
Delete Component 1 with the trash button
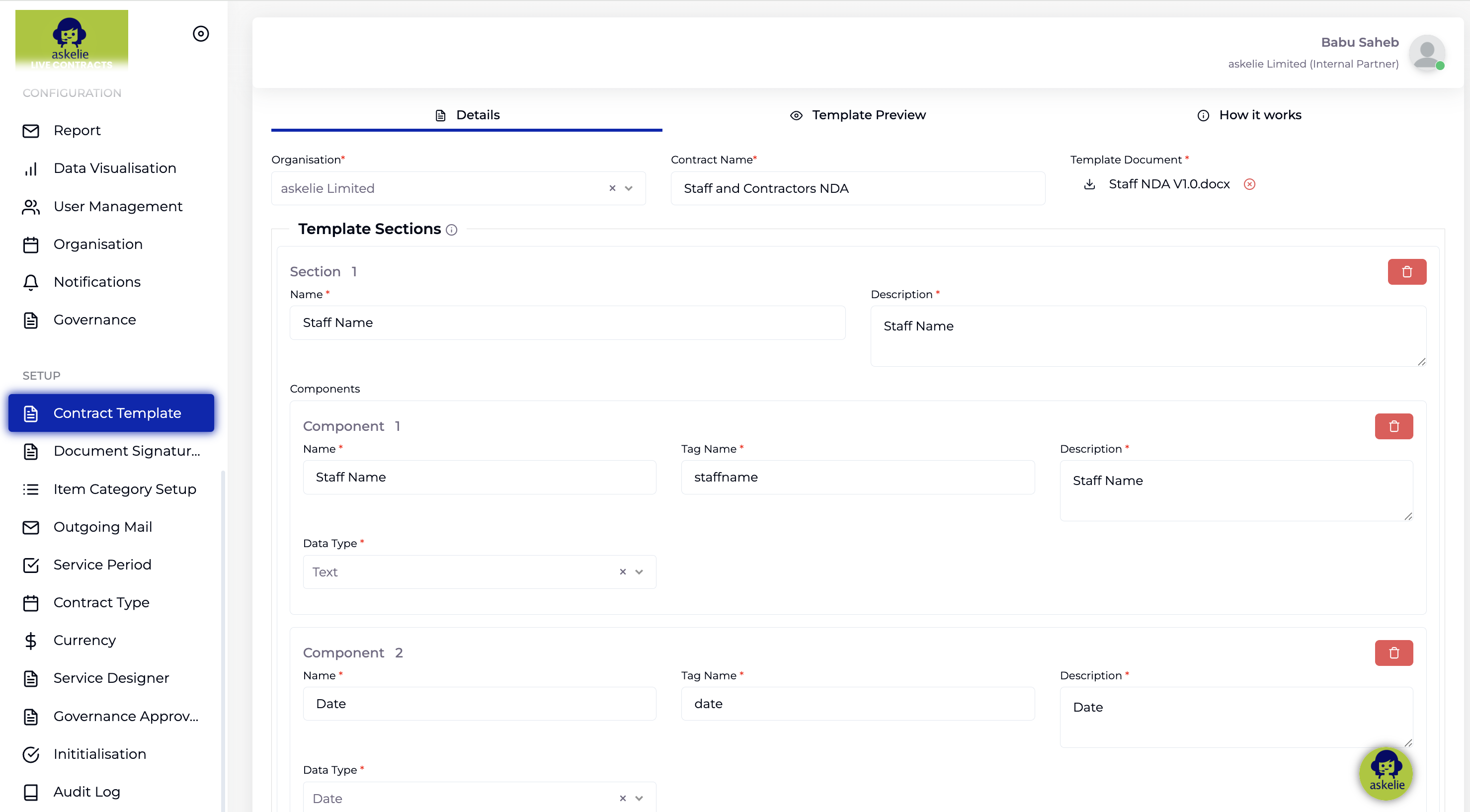[1394, 426]
